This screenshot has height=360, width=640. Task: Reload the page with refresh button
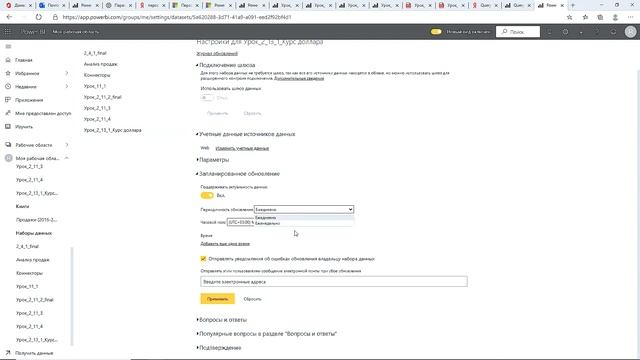[38, 17]
